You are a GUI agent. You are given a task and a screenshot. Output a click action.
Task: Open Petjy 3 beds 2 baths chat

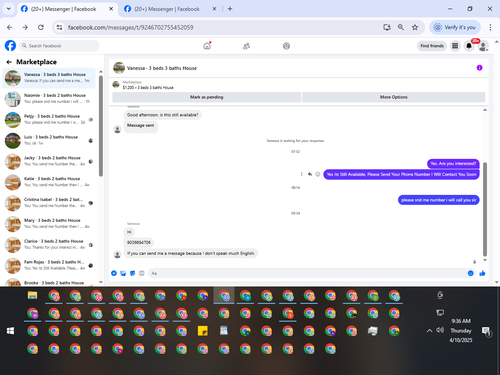coord(49,119)
